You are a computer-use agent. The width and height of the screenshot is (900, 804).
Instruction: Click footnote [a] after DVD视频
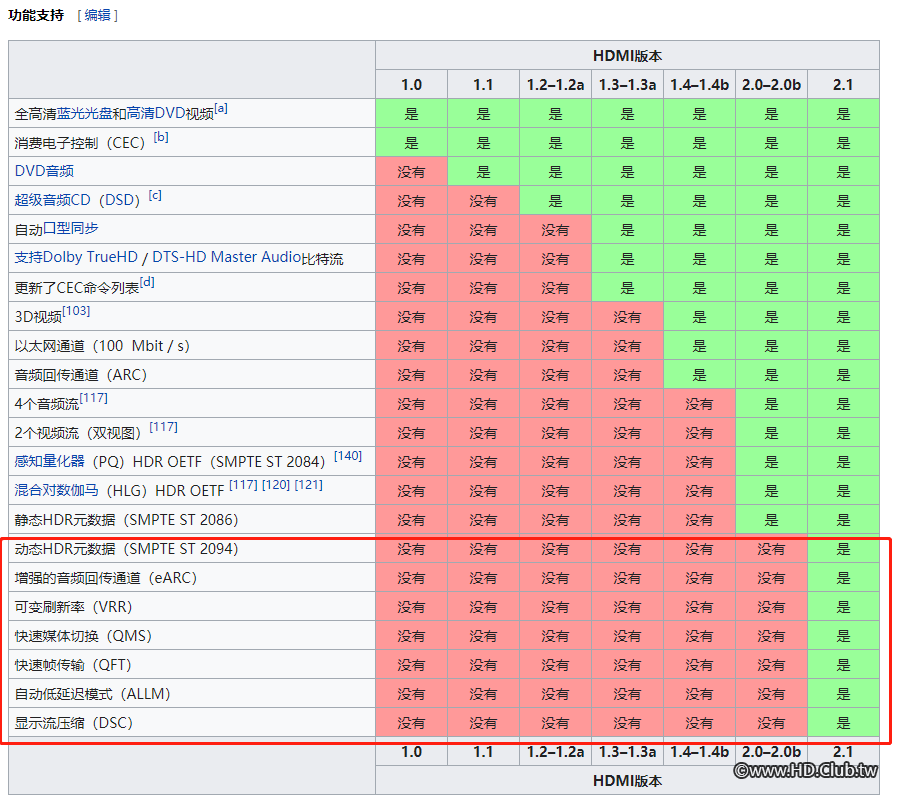(221, 108)
